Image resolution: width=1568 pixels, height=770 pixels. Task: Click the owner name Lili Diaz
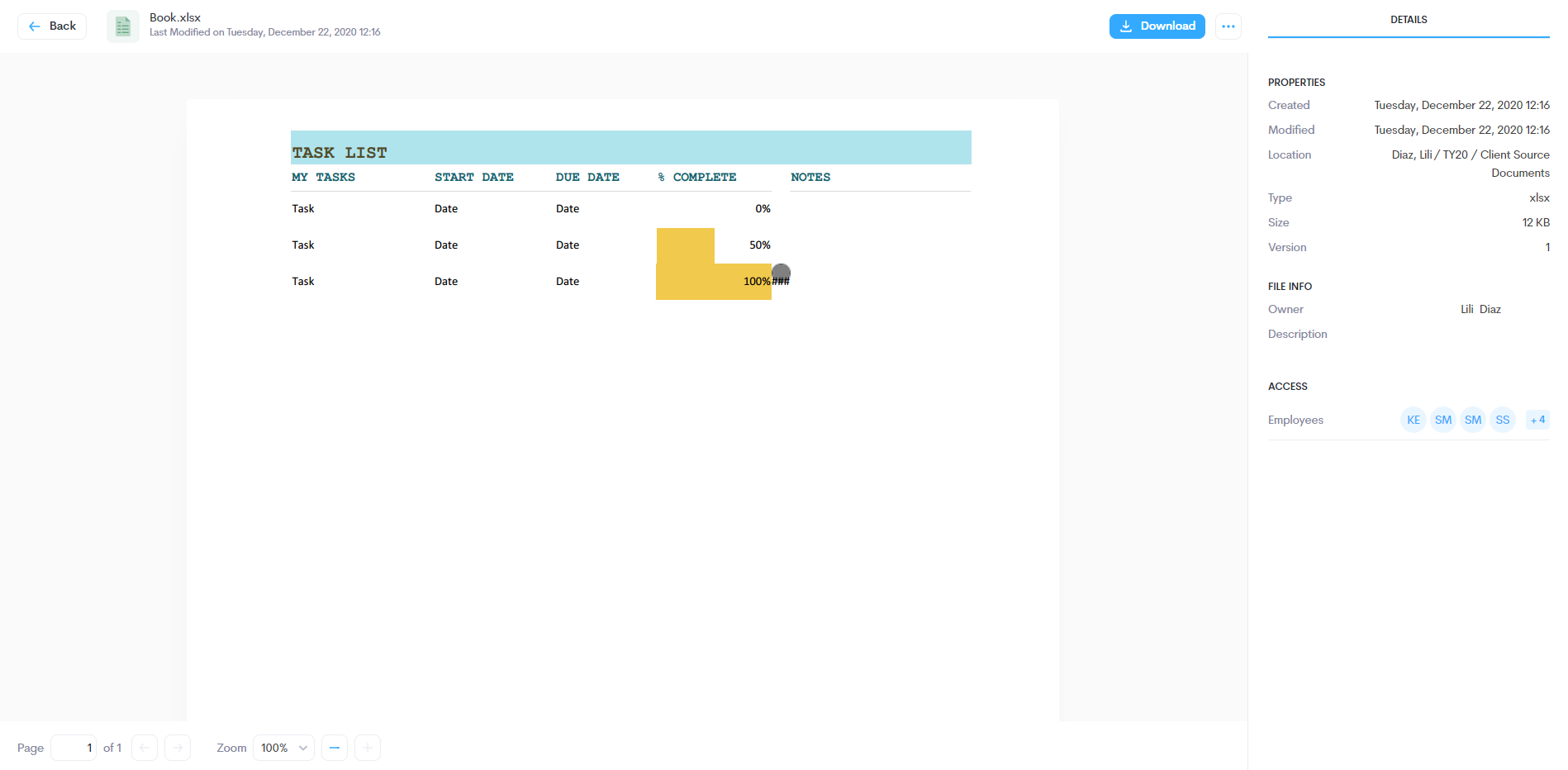[x=1480, y=309]
